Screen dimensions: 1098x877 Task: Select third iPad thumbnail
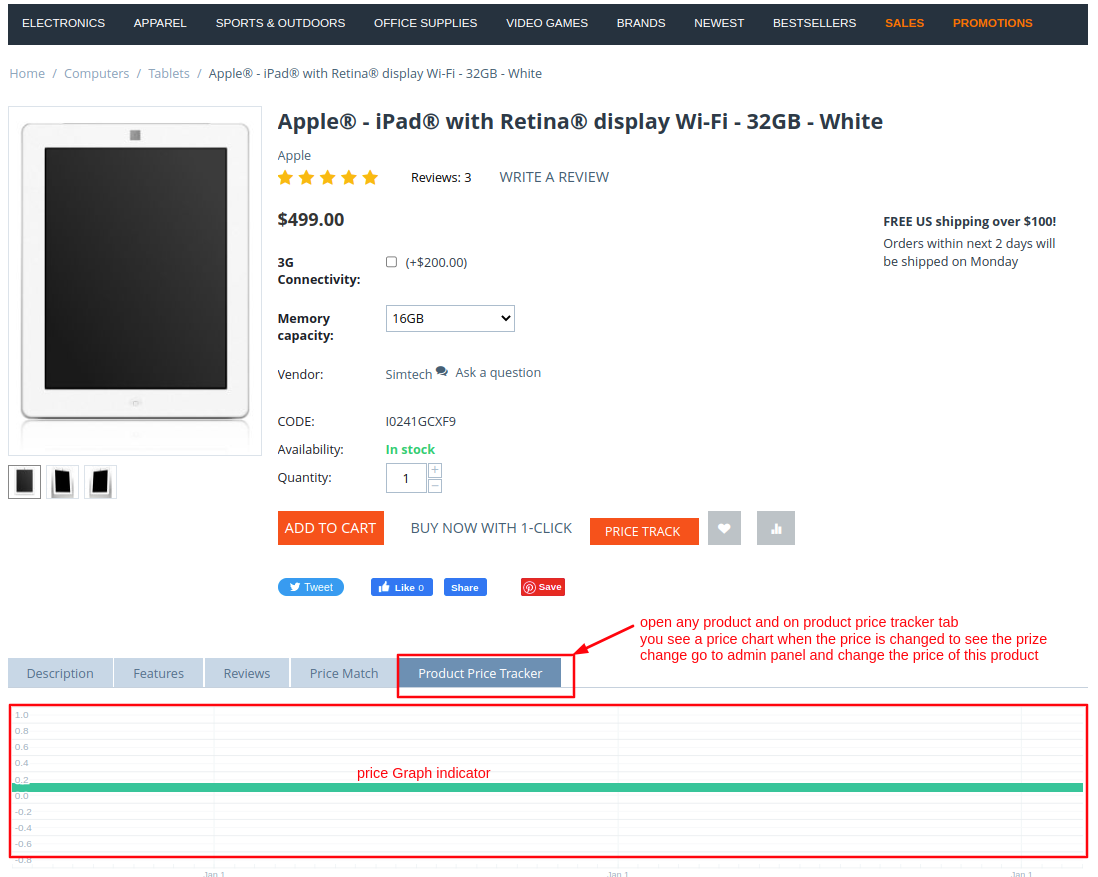coord(100,482)
